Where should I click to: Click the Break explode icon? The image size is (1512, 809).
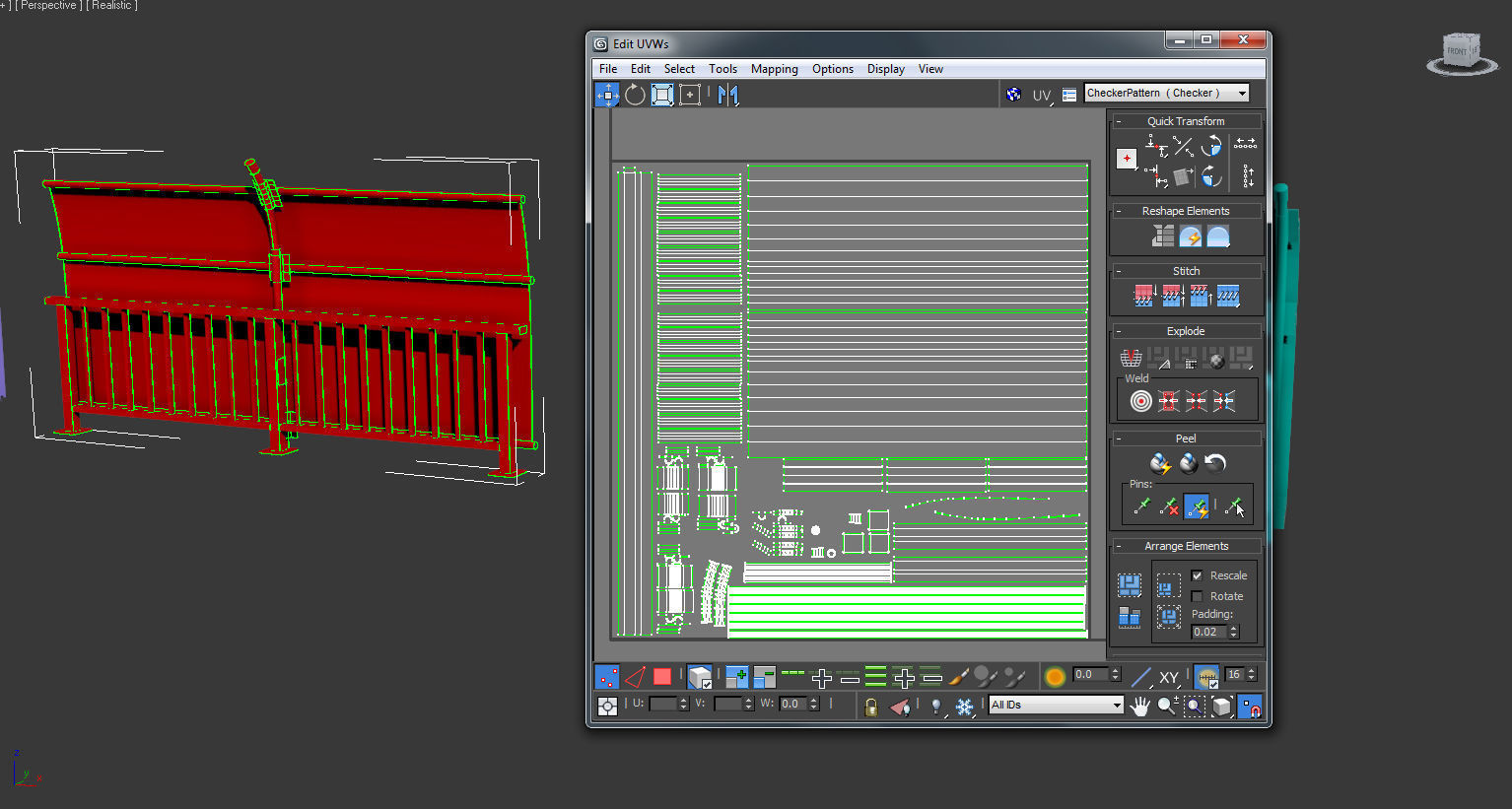tap(1131, 359)
